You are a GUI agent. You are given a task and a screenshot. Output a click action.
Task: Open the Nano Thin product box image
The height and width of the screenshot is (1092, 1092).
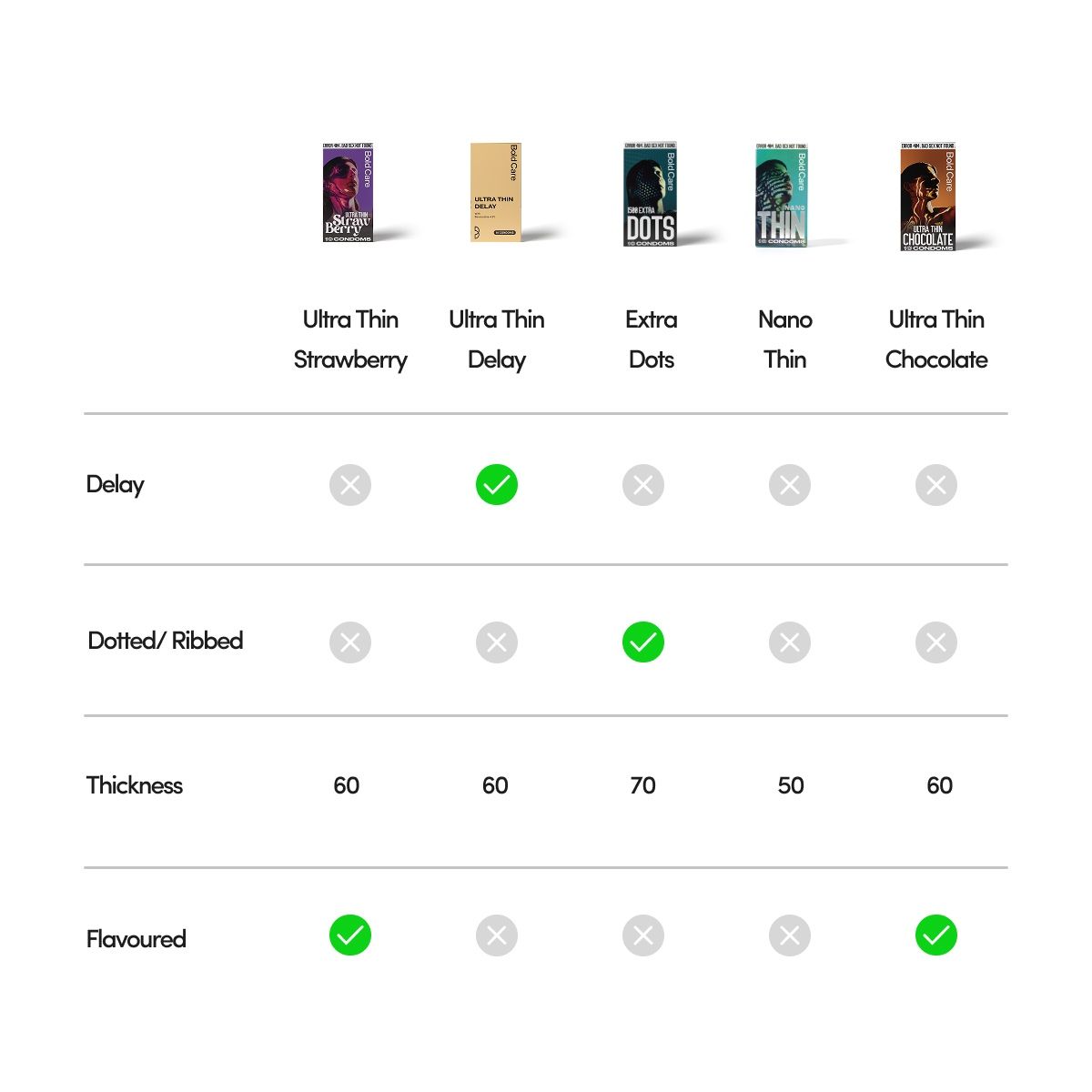click(x=782, y=195)
